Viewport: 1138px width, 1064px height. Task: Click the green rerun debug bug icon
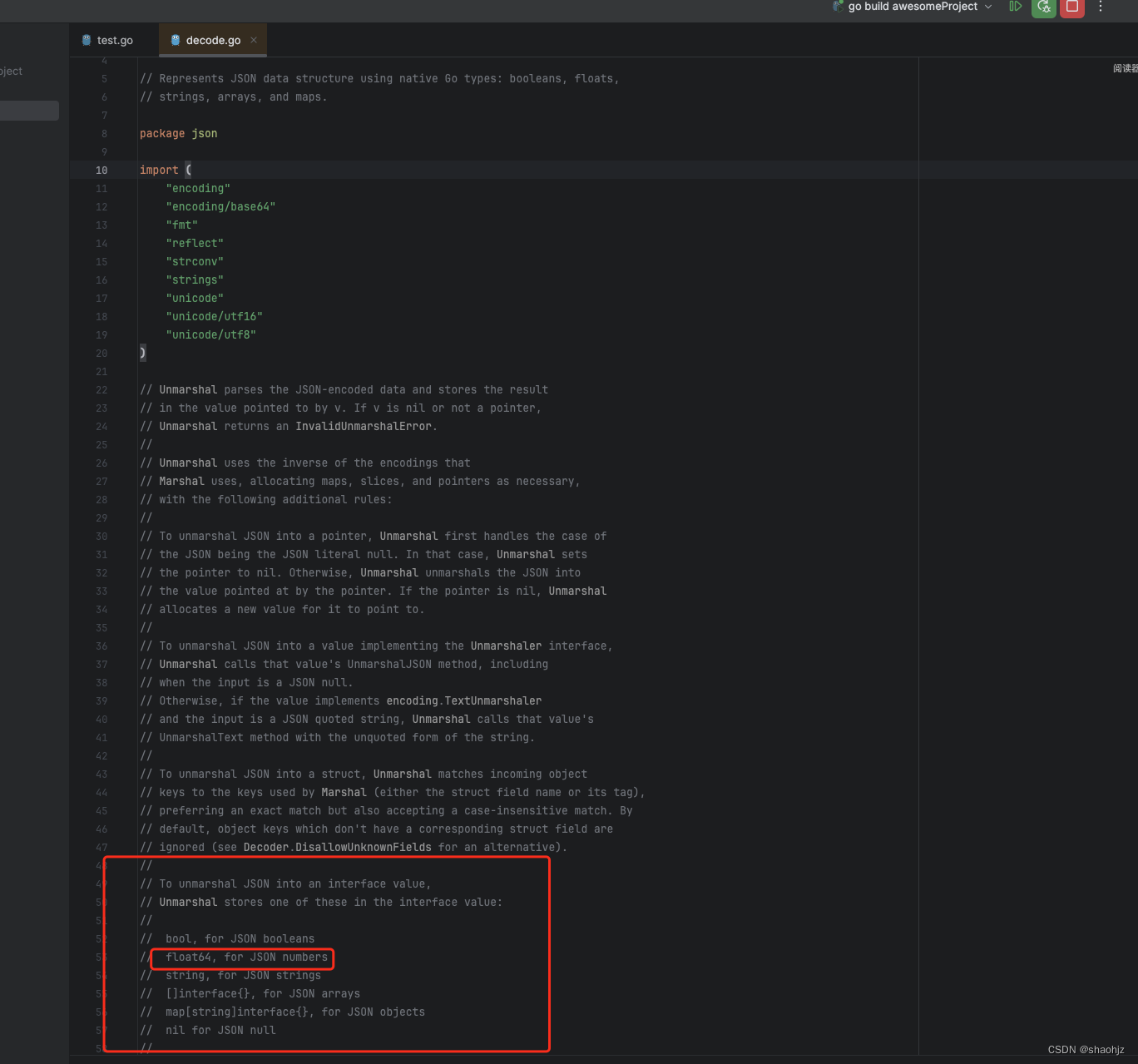point(1044,7)
